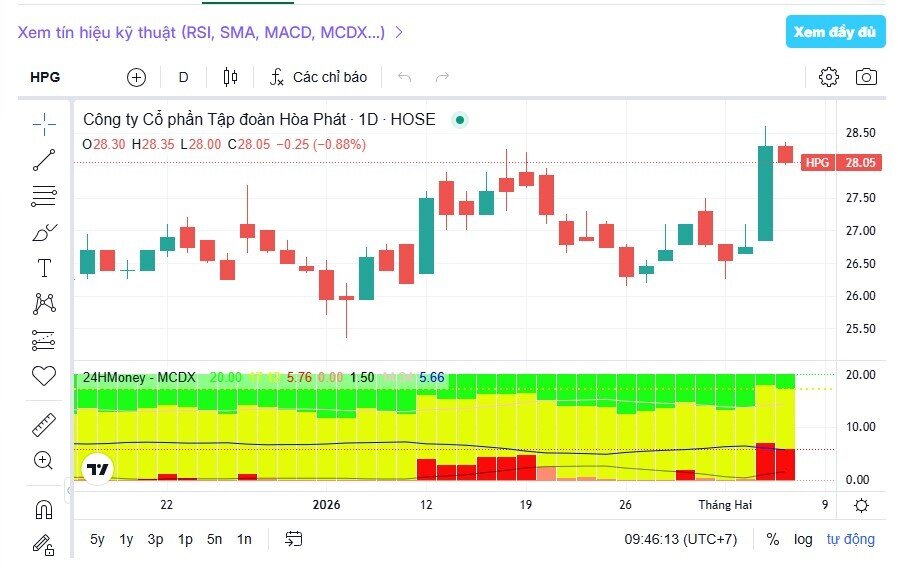
Task: Toggle percent scale mode
Action: [x=773, y=539]
